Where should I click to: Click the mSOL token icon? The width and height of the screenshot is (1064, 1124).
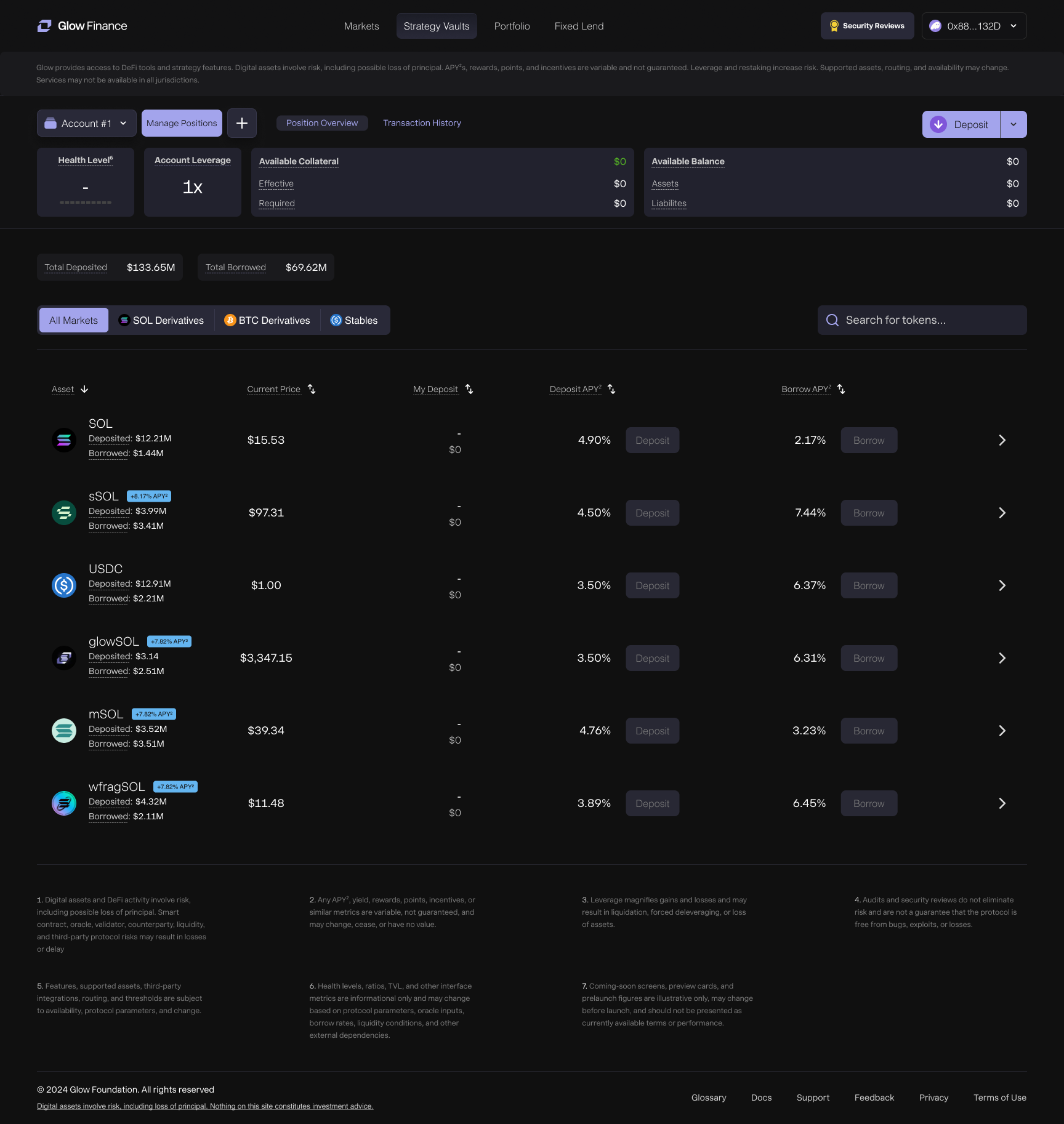pos(64,731)
